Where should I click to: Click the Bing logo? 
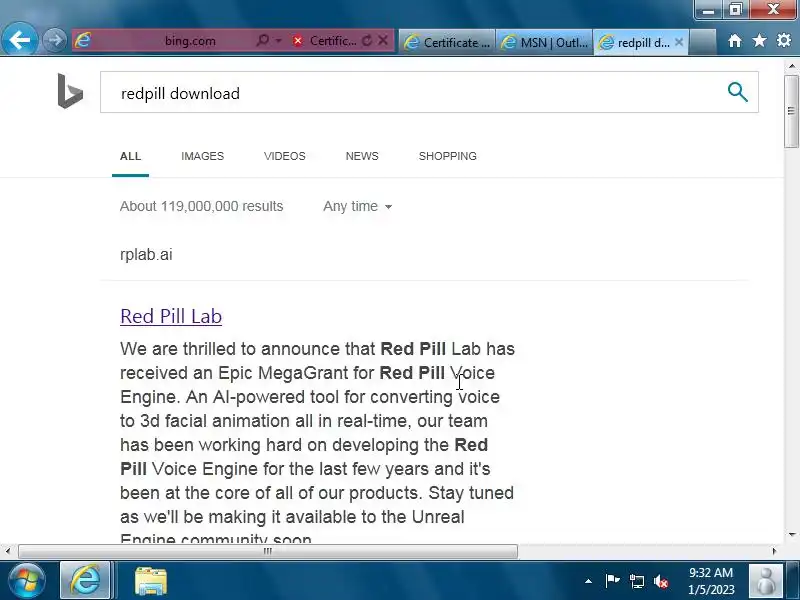click(70, 91)
